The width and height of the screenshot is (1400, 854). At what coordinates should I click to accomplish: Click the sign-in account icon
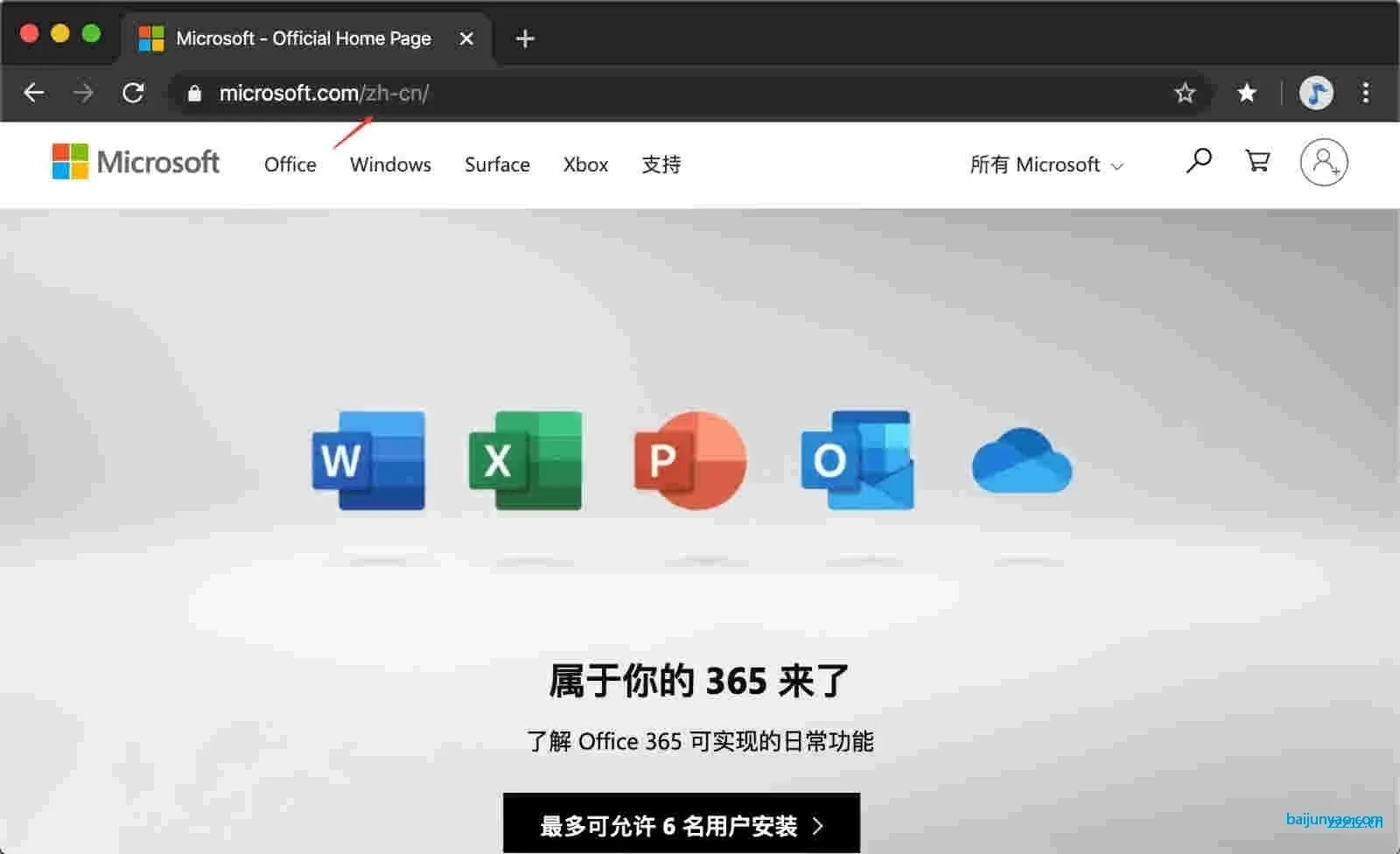(x=1324, y=162)
